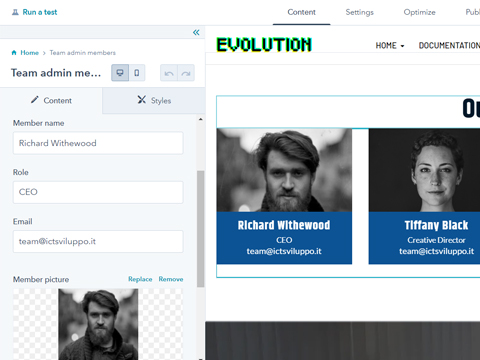Click the EVOLUTION logo in preview

coord(264,45)
